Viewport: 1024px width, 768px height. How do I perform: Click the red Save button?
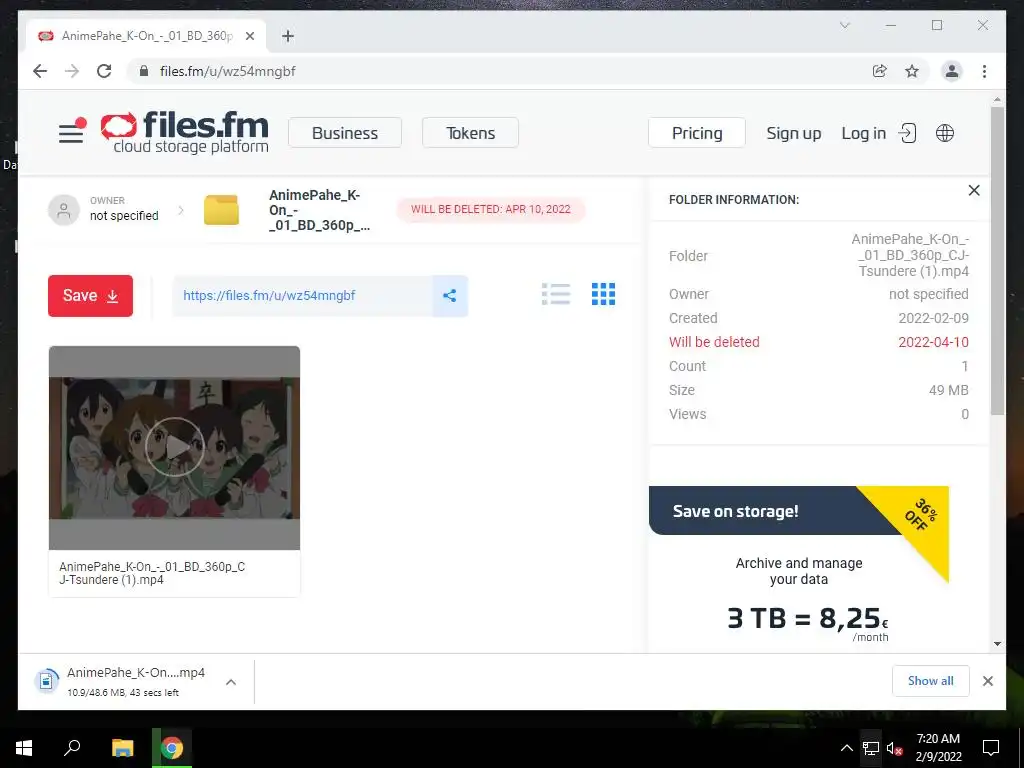tap(90, 296)
